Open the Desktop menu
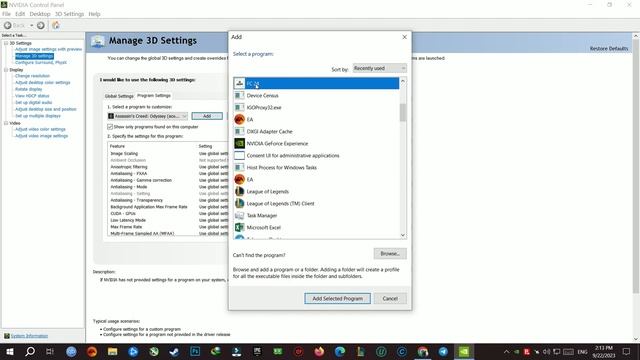640x360 pixels. pos(40,14)
